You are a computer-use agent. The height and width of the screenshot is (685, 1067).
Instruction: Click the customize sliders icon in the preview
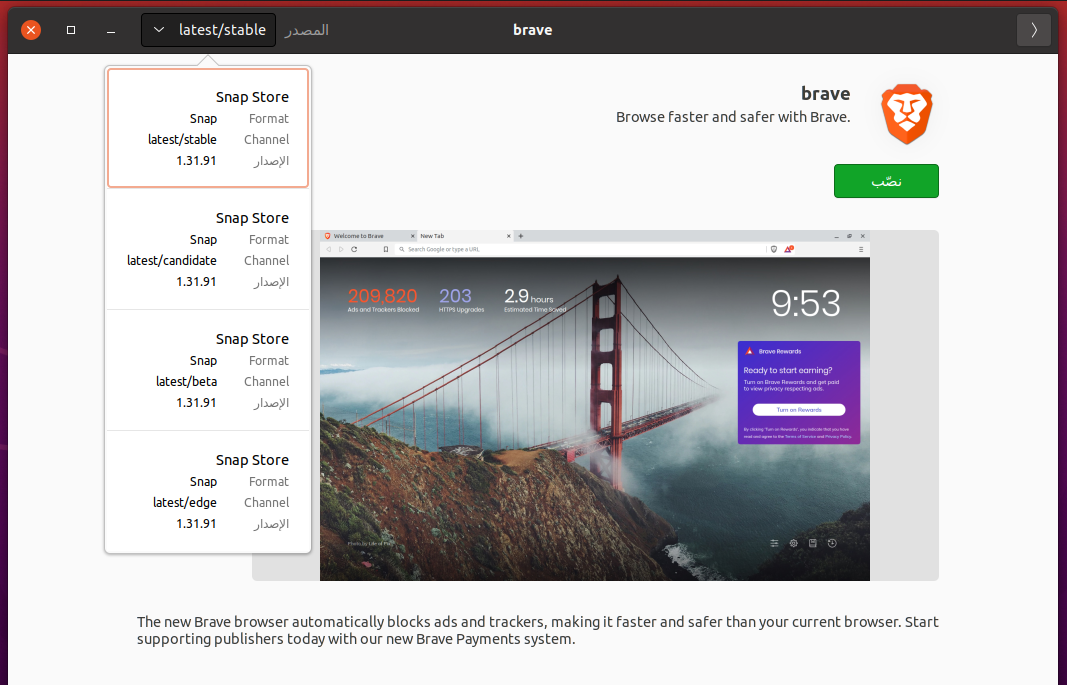774,543
